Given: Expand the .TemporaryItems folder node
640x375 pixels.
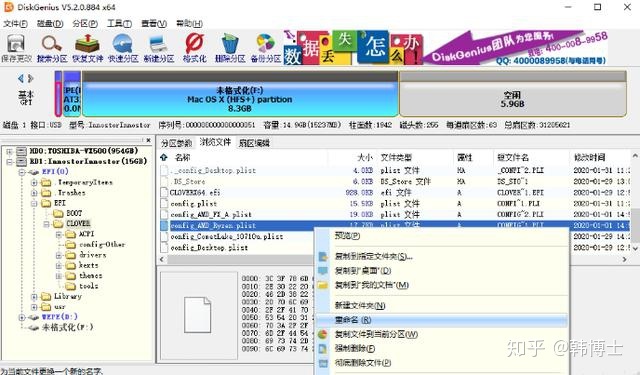Looking at the screenshot, I should (x=34, y=182).
